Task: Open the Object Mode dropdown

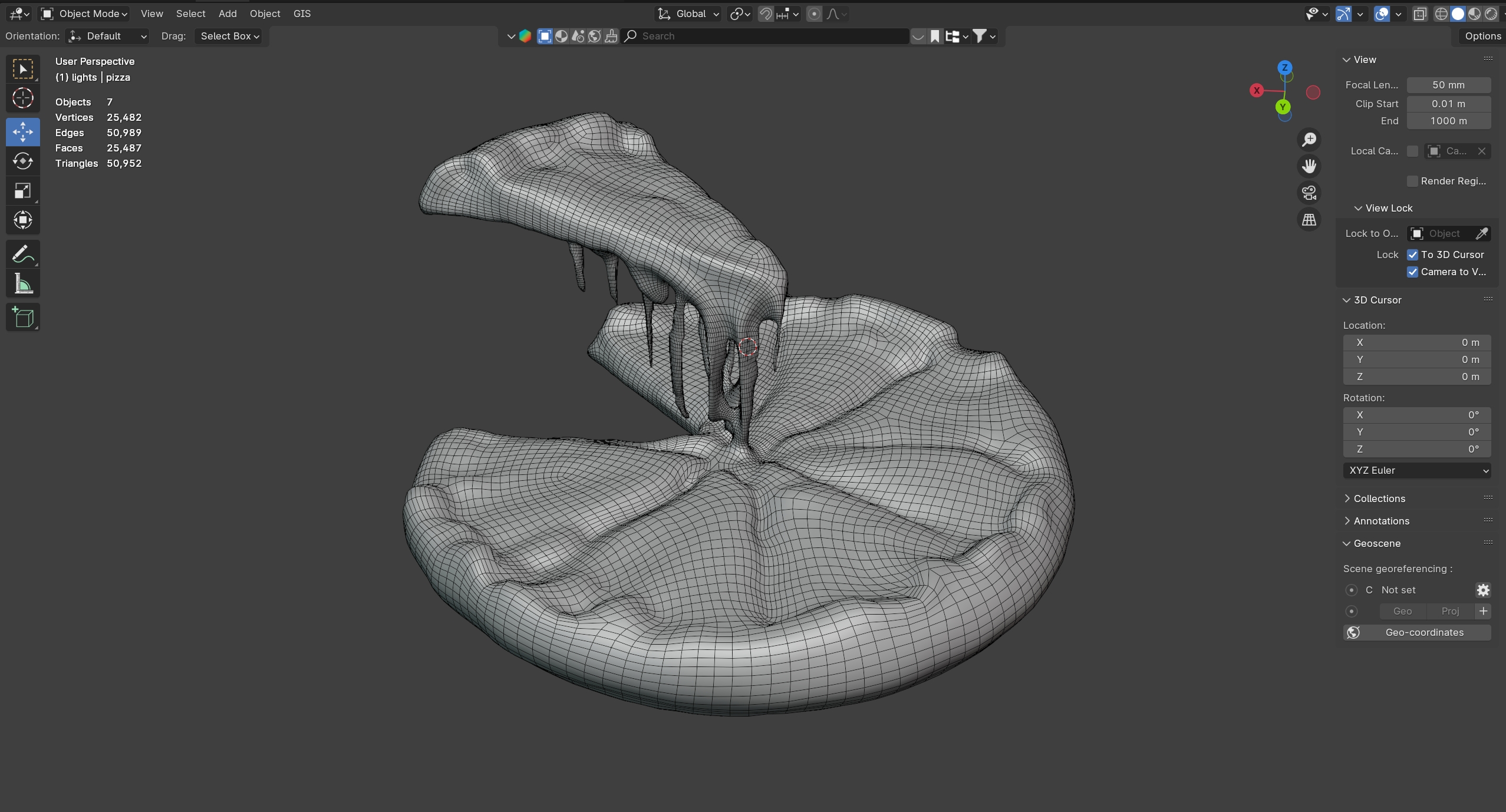Action: (85, 14)
